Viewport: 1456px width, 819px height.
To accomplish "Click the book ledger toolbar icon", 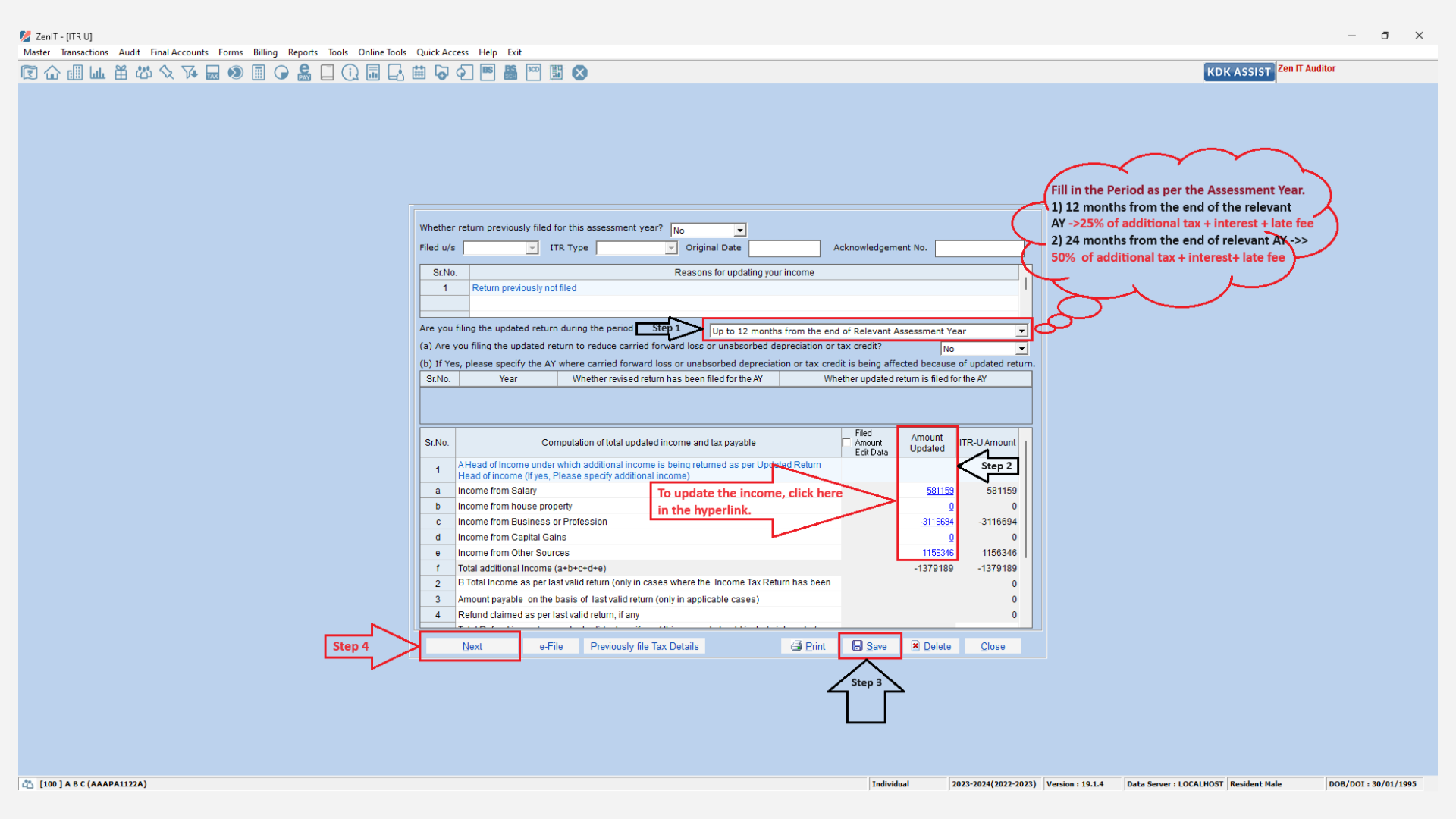I will pyautogui.click(x=327, y=73).
